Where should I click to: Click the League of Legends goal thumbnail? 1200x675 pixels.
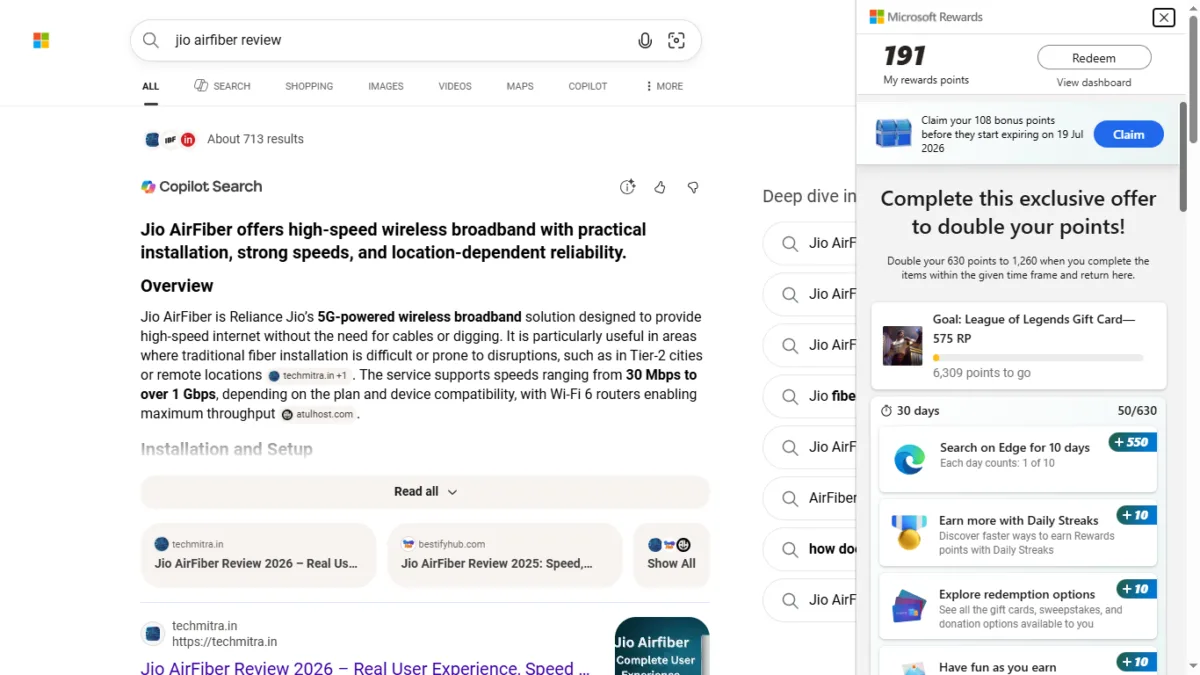click(x=902, y=346)
